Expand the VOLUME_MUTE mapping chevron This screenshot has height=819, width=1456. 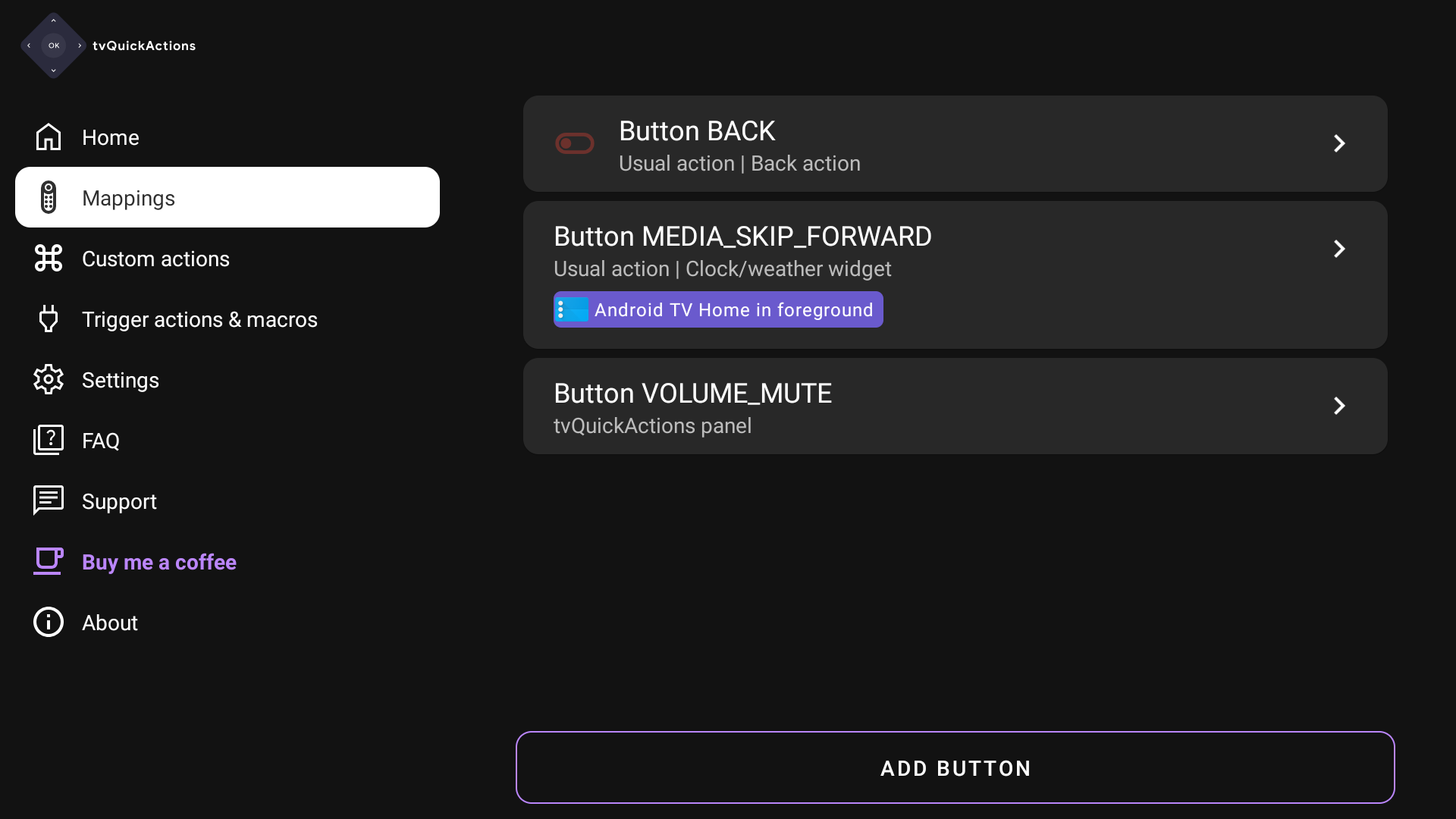pyautogui.click(x=1339, y=406)
